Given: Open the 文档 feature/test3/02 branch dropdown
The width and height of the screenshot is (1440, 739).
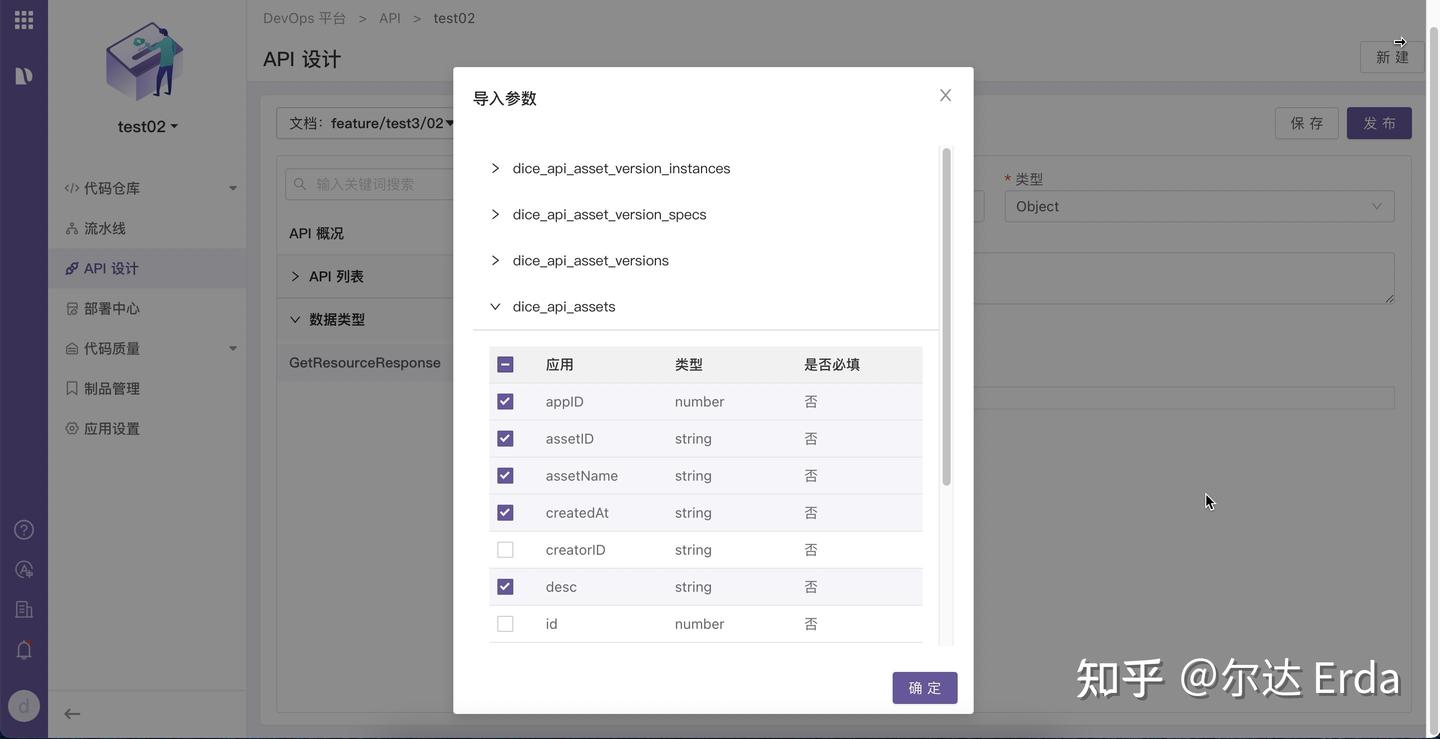Looking at the screenshot, I should coord(371,123).
